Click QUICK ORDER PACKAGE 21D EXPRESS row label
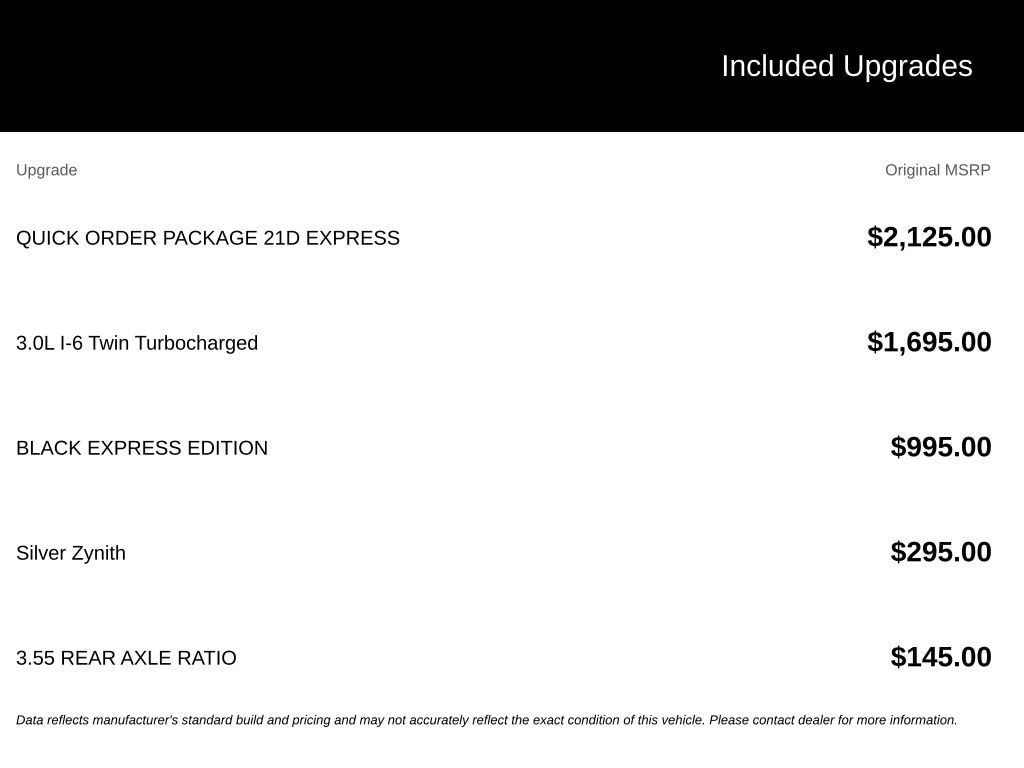Image resolution: width=1024 pixels, height=768 pixels. pos(208,238)
